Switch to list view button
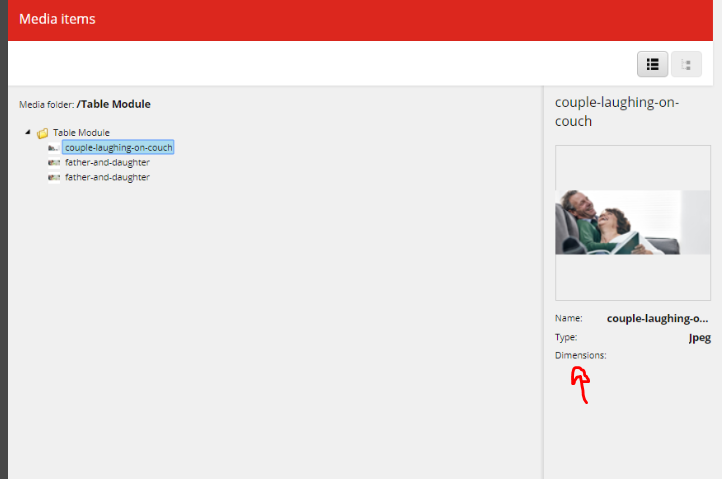 (652, 64)
